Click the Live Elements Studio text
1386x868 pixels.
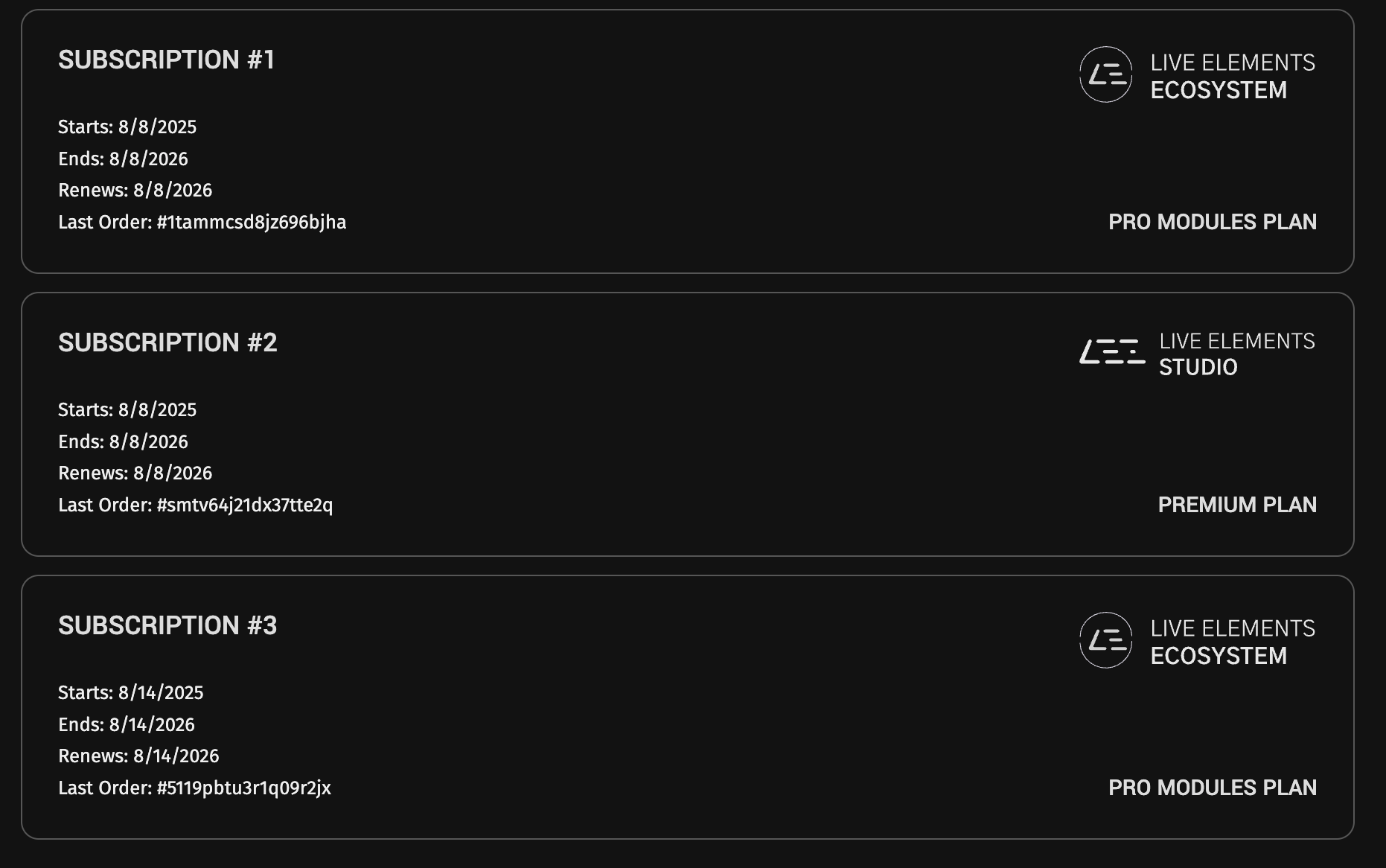pos(1236,354)
